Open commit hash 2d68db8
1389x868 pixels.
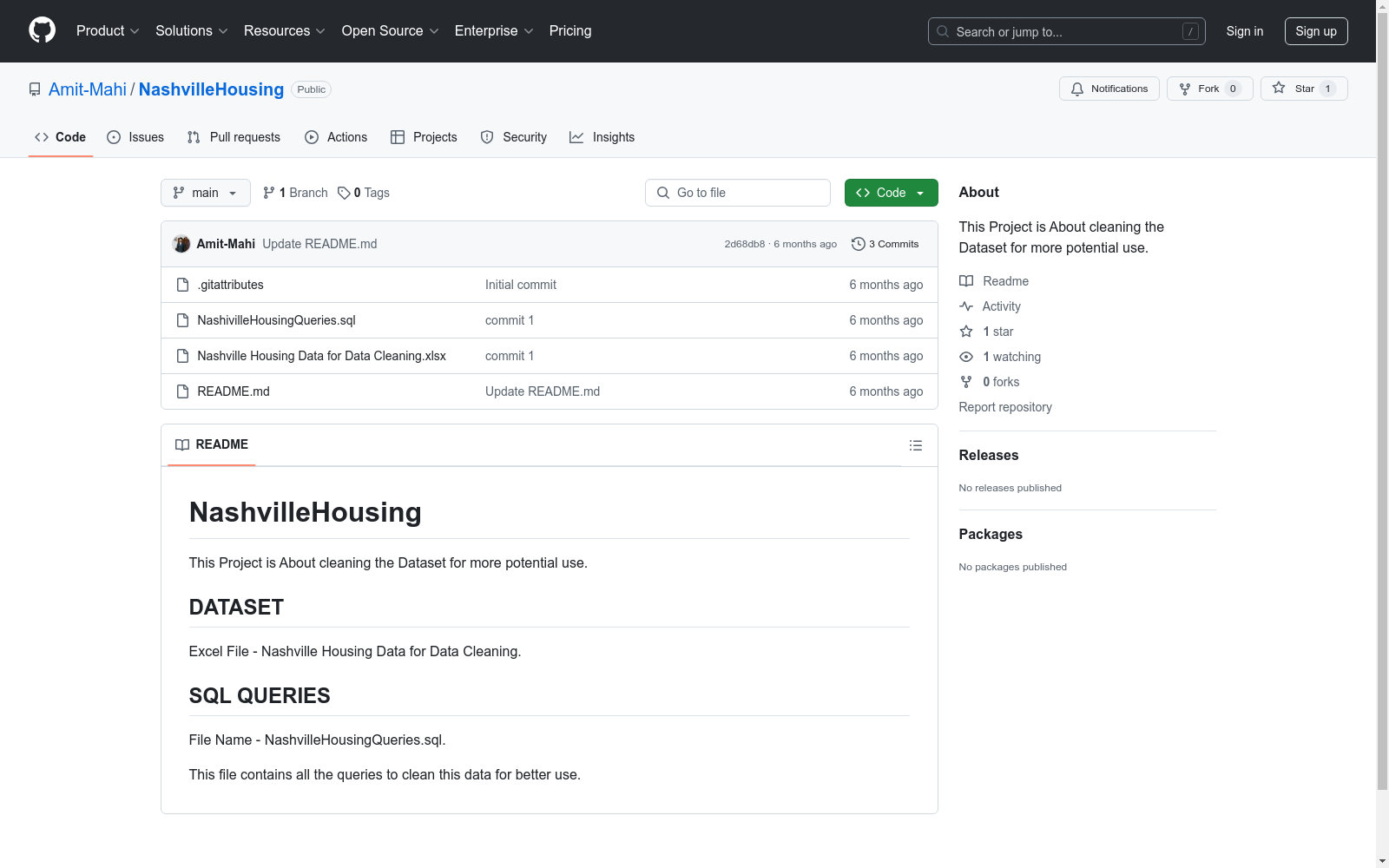[x=745, y=244]
